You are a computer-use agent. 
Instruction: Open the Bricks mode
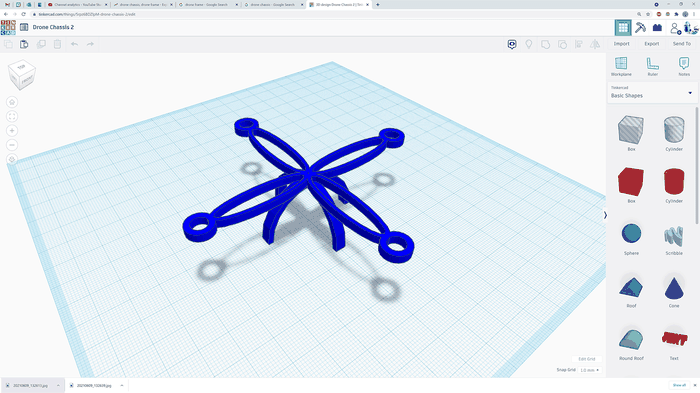(x=657, y=27)
